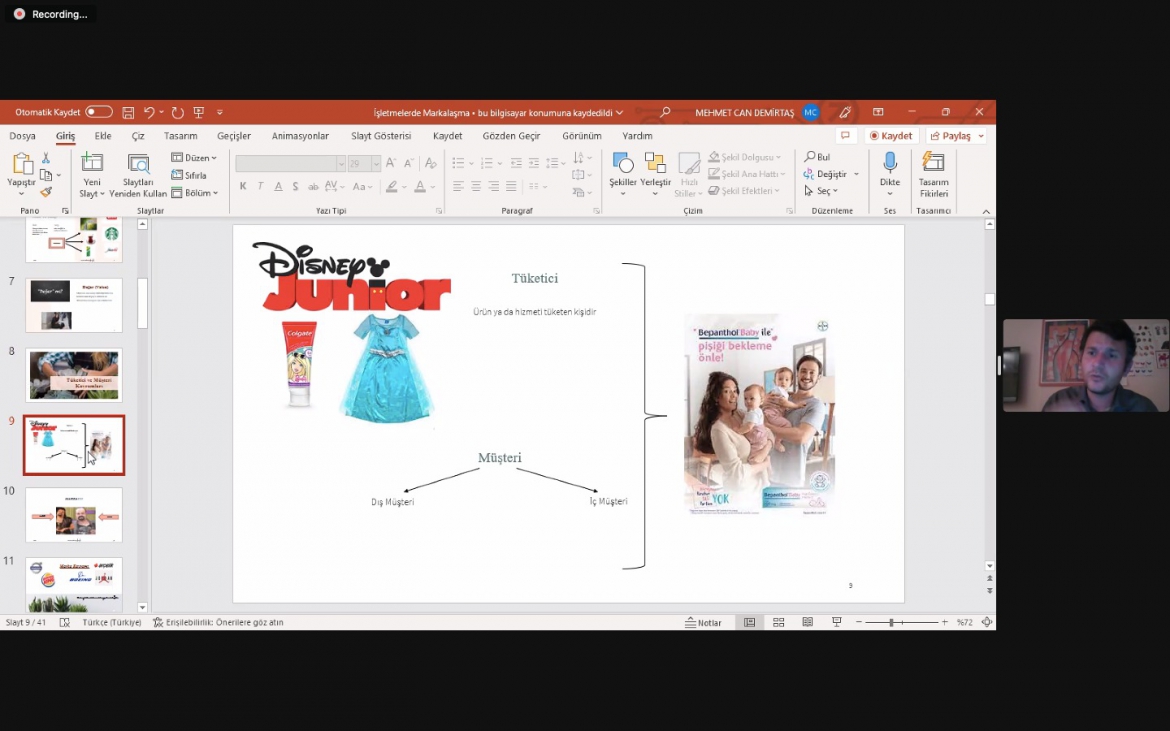
Task: Open the font size dropdown
Action: [376, 163]
